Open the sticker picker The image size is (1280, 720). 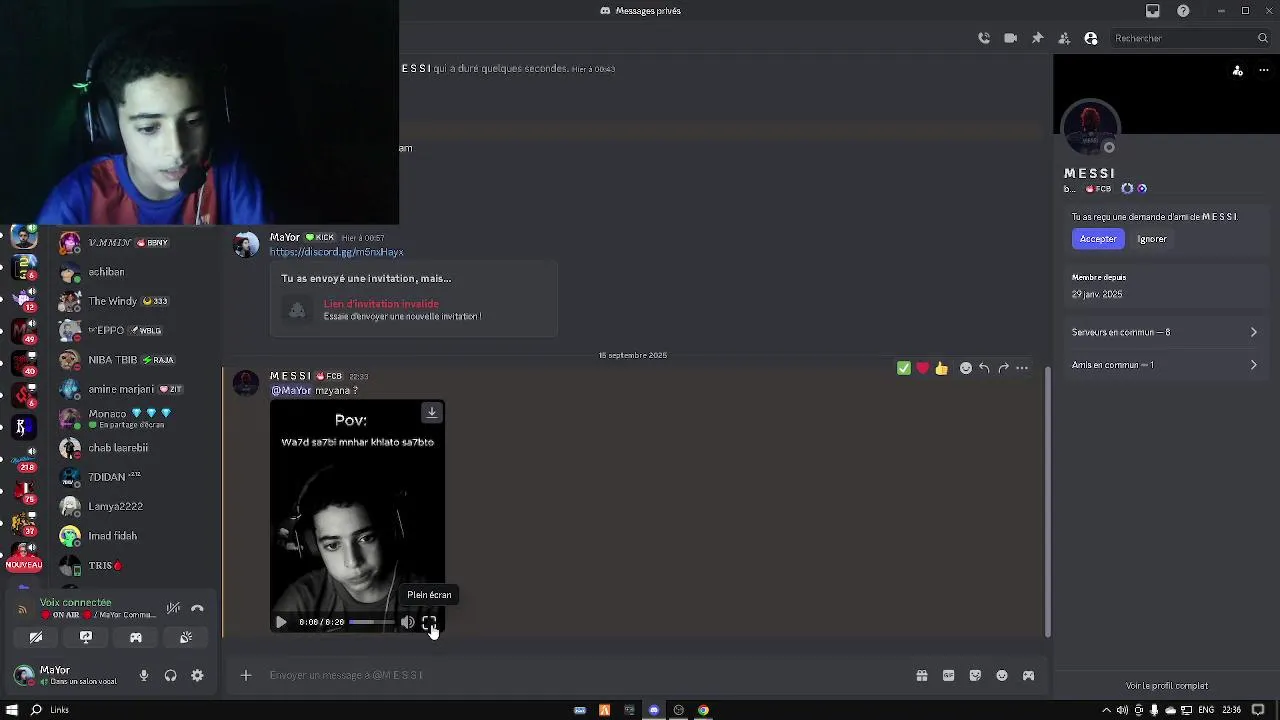pos(975,676)
